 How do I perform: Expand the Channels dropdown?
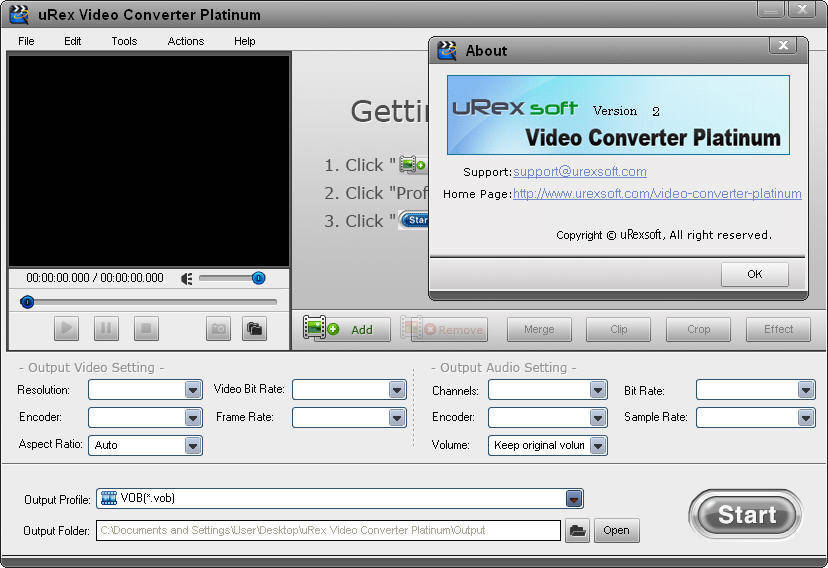coord(598,390)
